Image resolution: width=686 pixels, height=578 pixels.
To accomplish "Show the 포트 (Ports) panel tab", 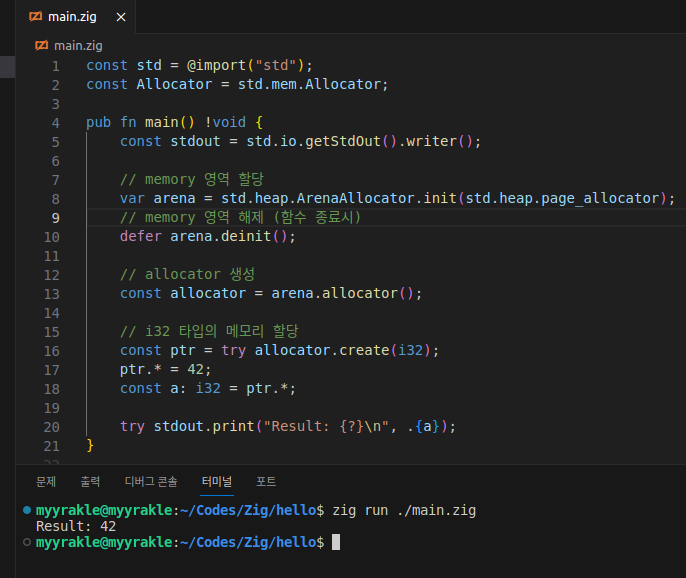I will click(266, 481).
